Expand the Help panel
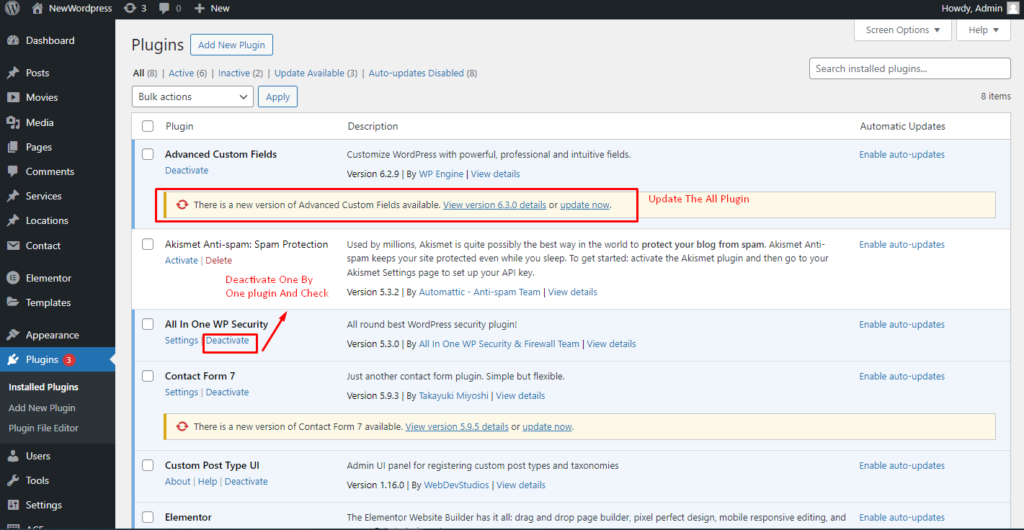Image resolution: width=1024 pixels, height=530 pixels. [984, 30]
